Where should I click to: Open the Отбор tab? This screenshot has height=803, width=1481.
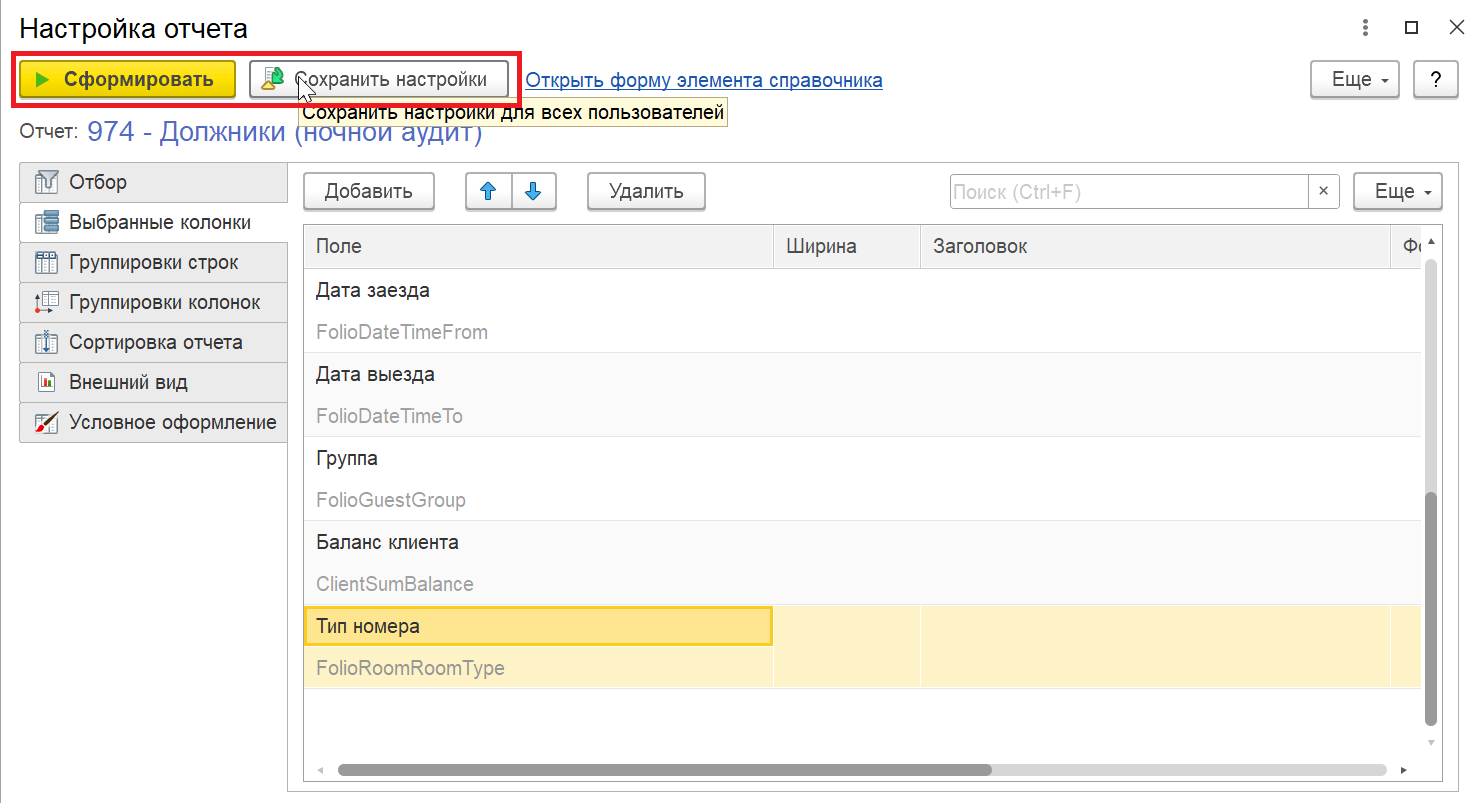tap(153, 182)
